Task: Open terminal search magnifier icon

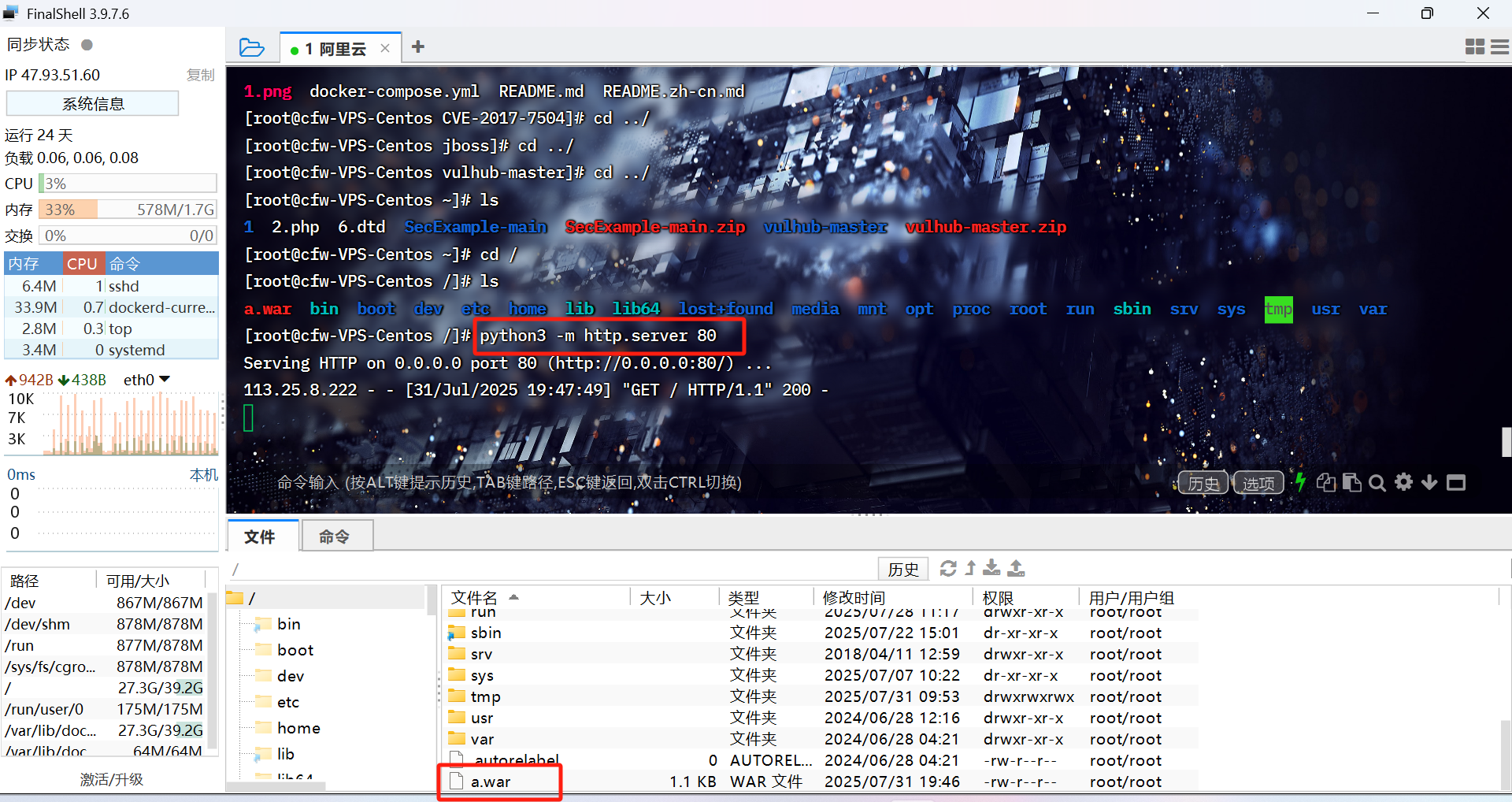Action: point(1377,483)
